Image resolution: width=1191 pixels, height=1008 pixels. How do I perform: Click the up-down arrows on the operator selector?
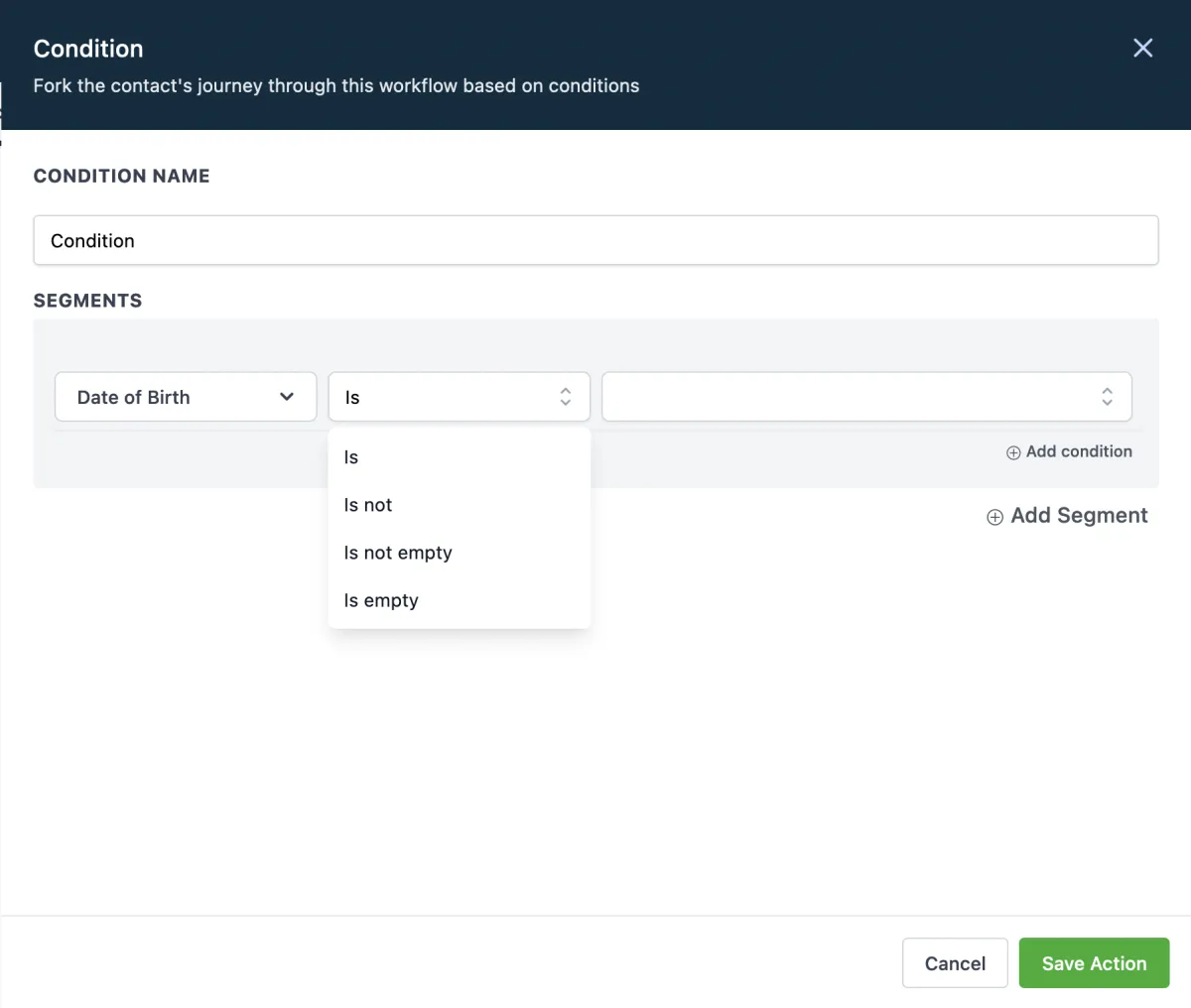coord(566,397)
